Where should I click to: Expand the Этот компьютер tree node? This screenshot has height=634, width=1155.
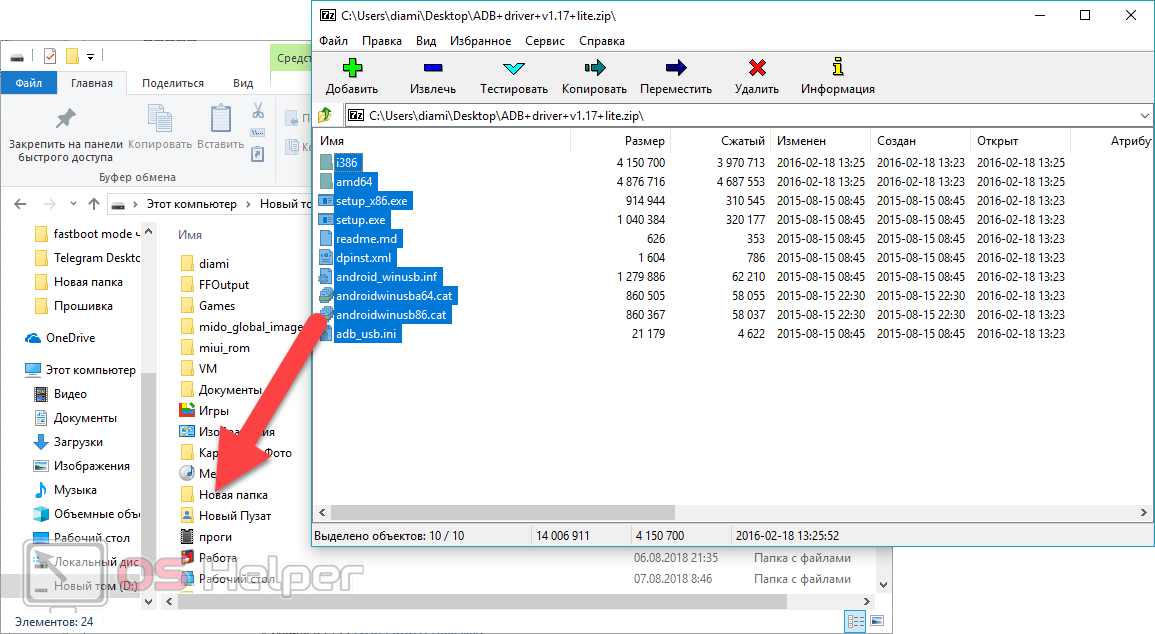click(x=12, y=370)
